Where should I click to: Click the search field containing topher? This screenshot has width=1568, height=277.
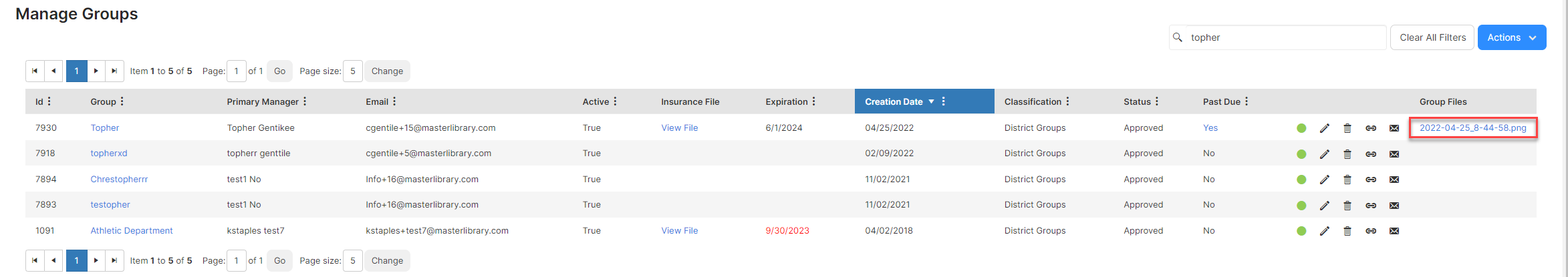coord(1278,37)
